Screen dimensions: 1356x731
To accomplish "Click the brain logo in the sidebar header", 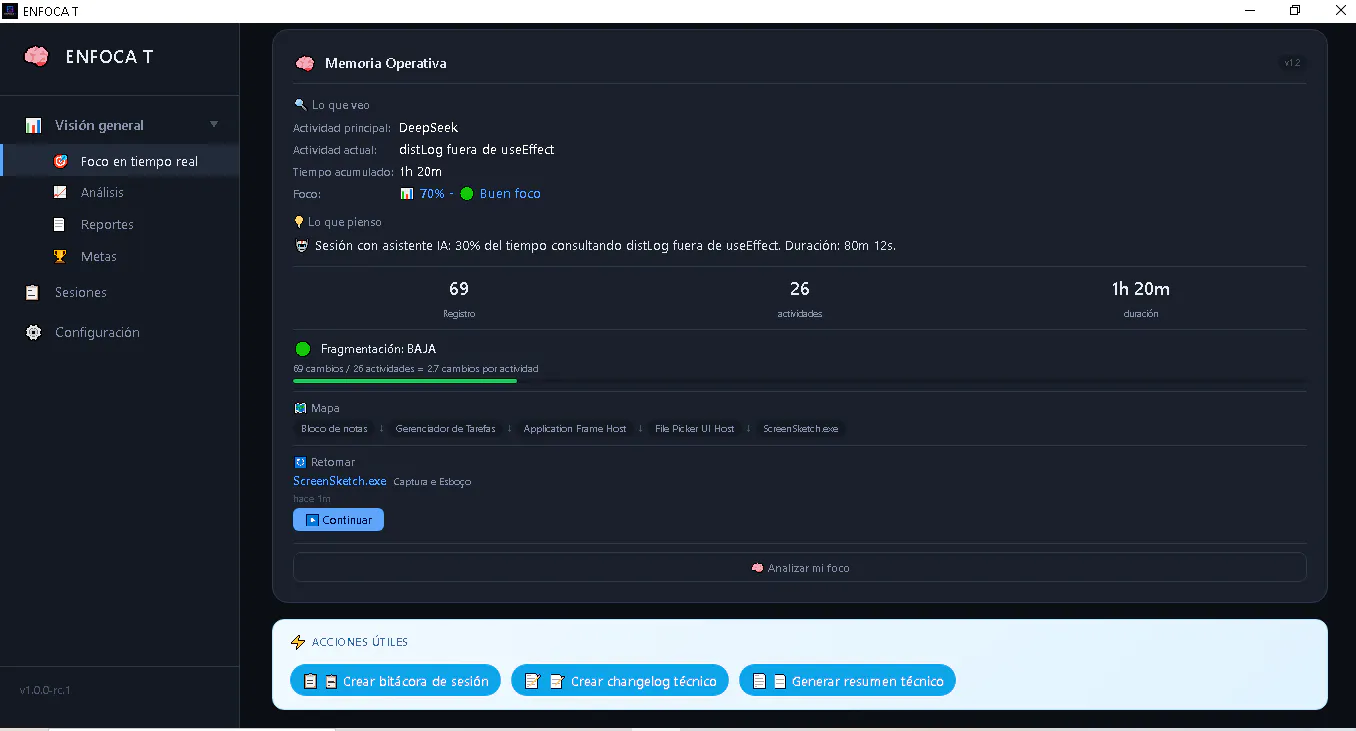I will tap(36, 57).
